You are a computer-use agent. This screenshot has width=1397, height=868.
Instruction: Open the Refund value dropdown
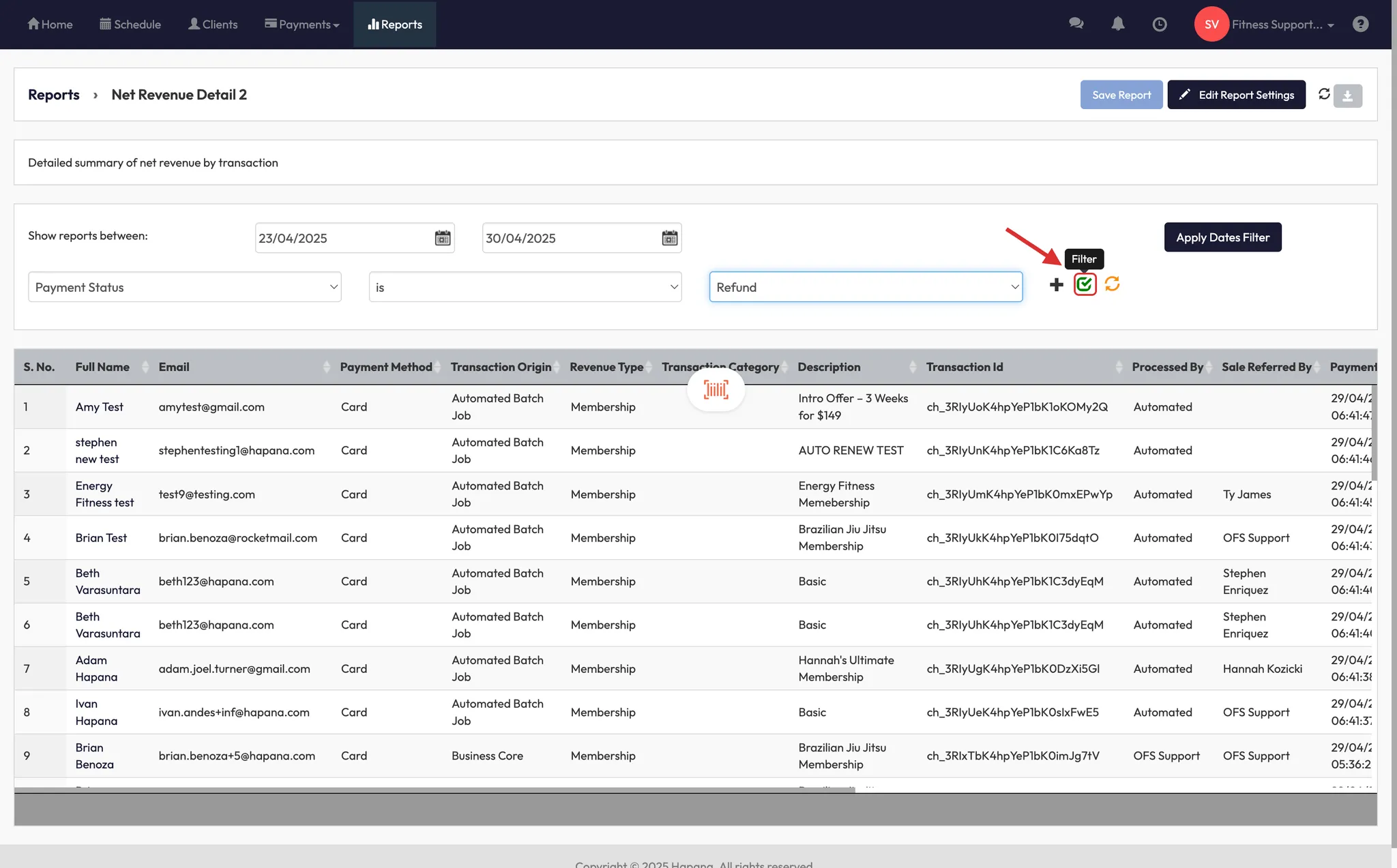(x=865, y=287)
